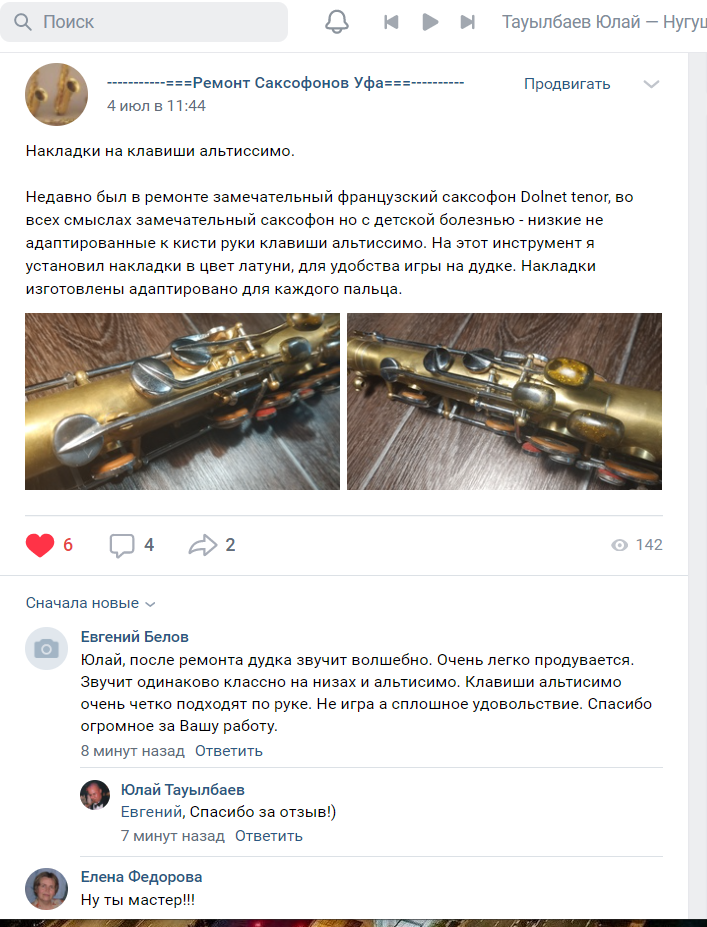Expand post options chevron next to Продвигать
The width and height of the screenshot is (707, 927).
click(651, 84)
